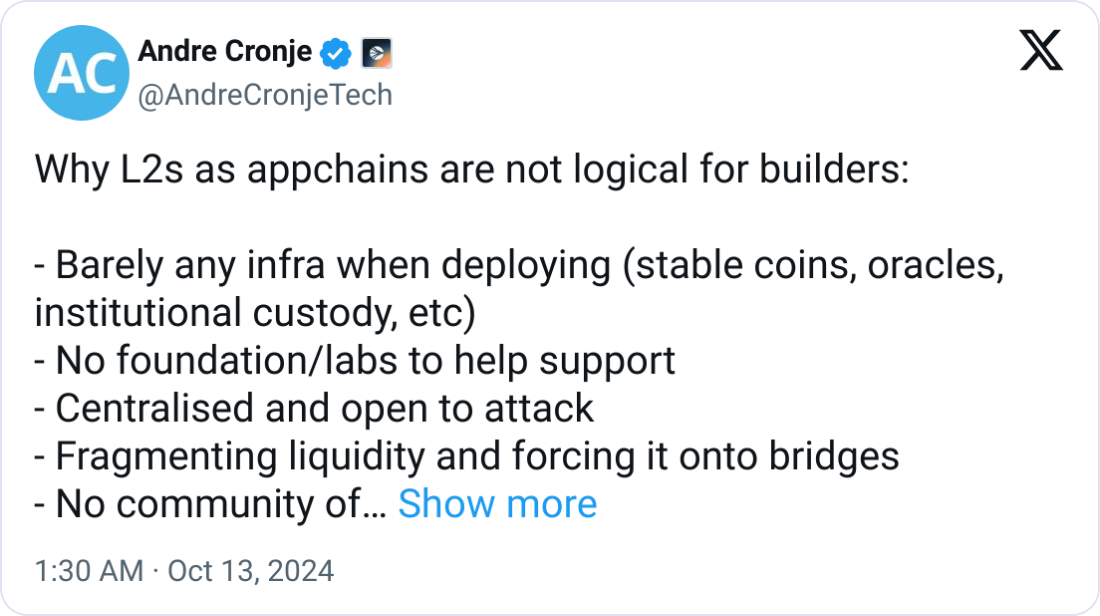
Task: Click the word 'oracles,' in the tweet
Action: tap(936, 266)
